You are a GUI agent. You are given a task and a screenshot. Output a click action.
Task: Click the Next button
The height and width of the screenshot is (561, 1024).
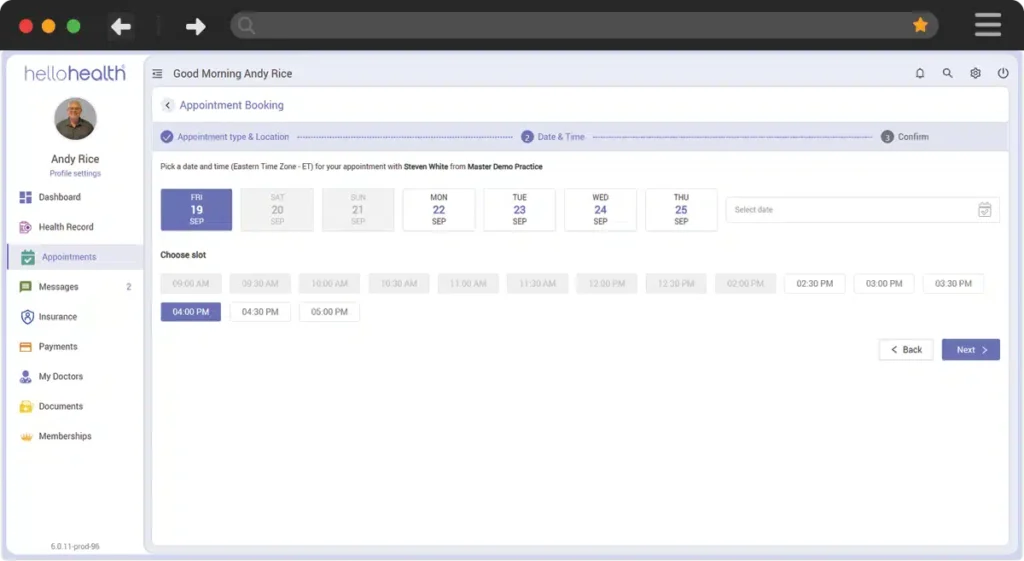[x=970, y=350]
